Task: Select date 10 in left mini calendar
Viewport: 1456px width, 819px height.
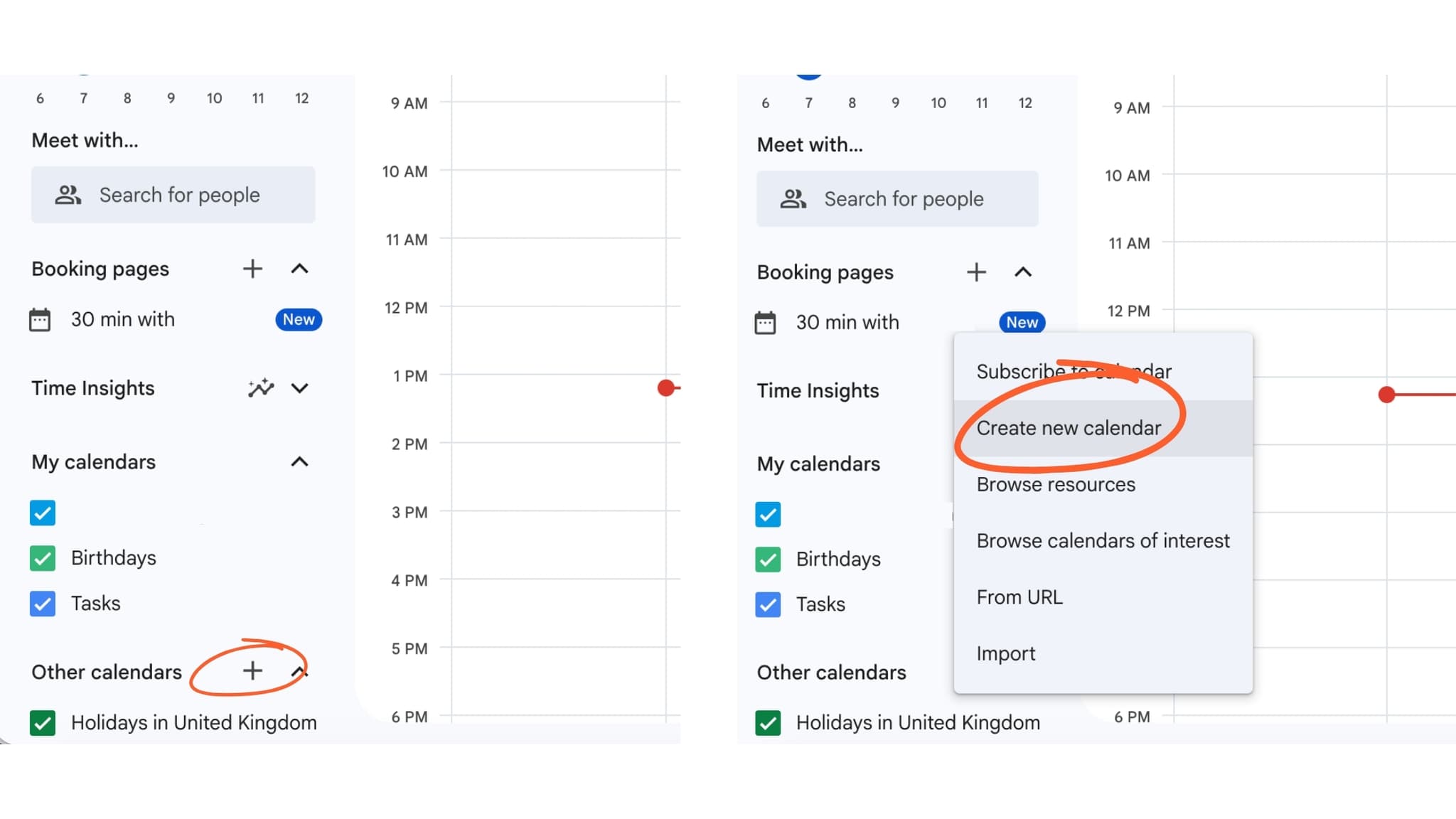Action: 214,98
